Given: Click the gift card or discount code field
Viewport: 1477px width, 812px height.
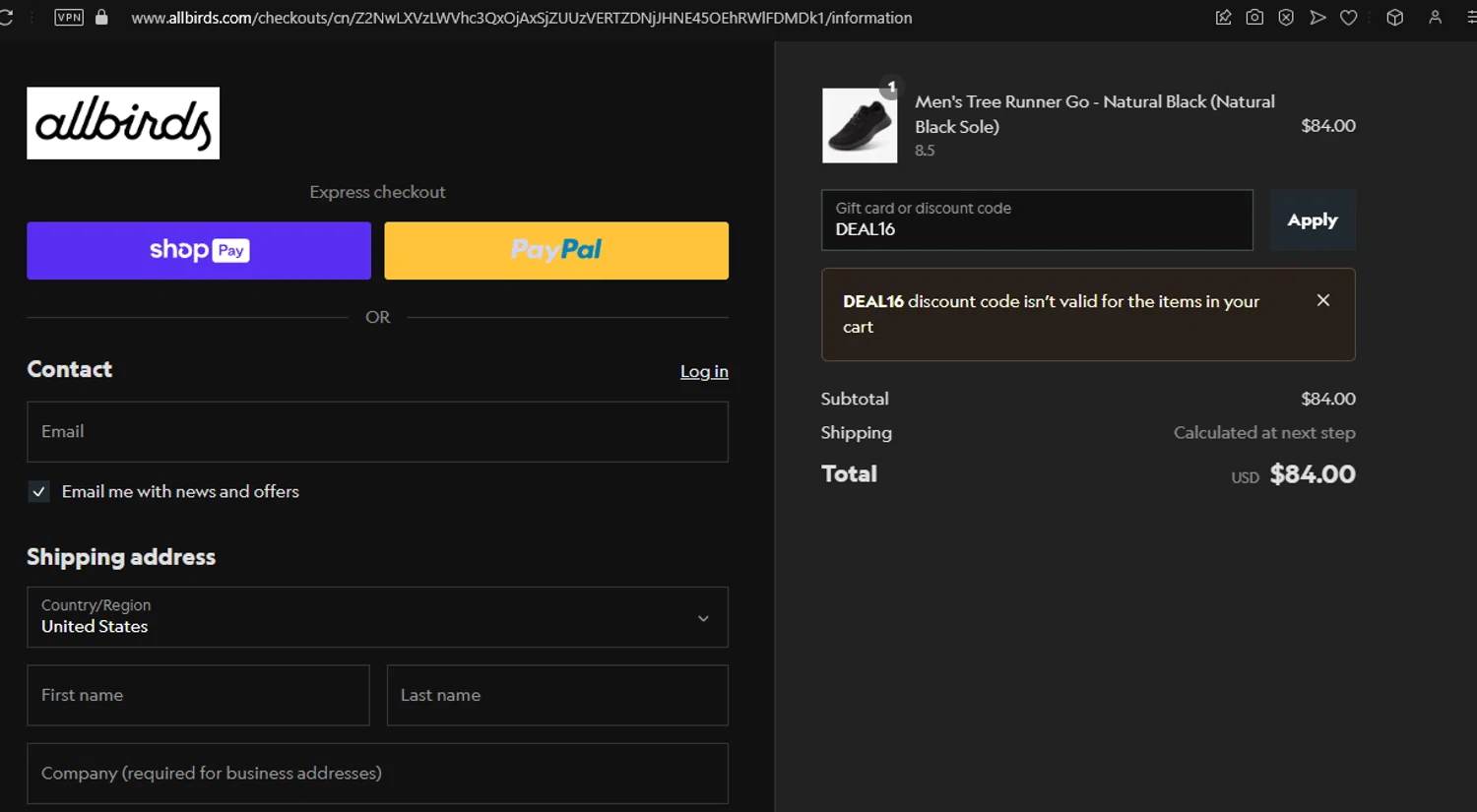Looking at the screenshot, I should 1037,220.
